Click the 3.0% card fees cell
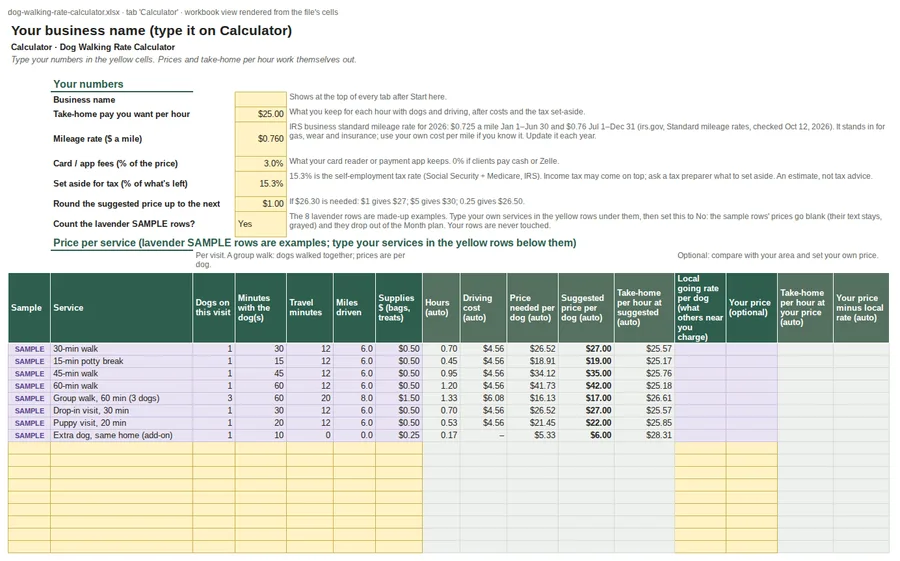The width and height of the screenshot is (900, 561). tap(260, 164)
